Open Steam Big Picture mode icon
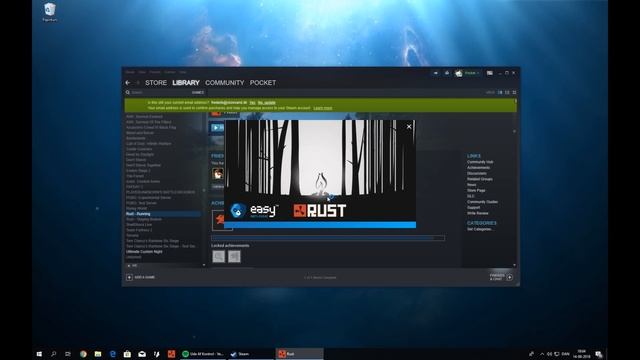This screenshot has width=640, height=360. (x=489, y=73)
